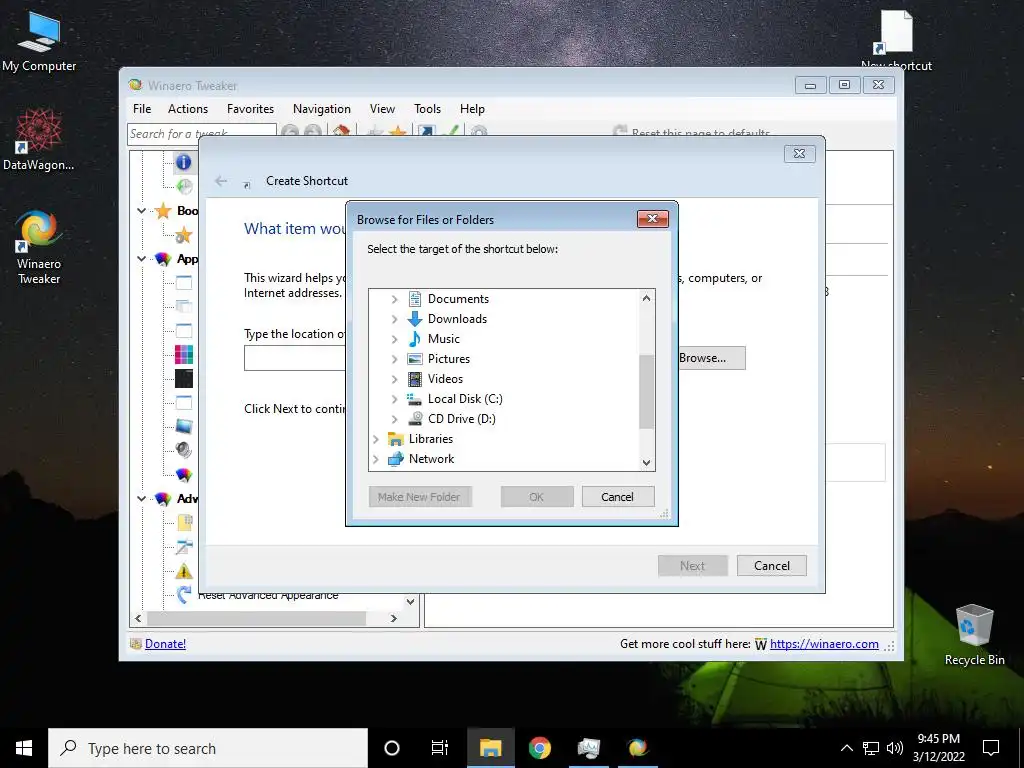Open the Donate! link
The width and height of the screenshot is (1024, 768).
coord(165,644)
